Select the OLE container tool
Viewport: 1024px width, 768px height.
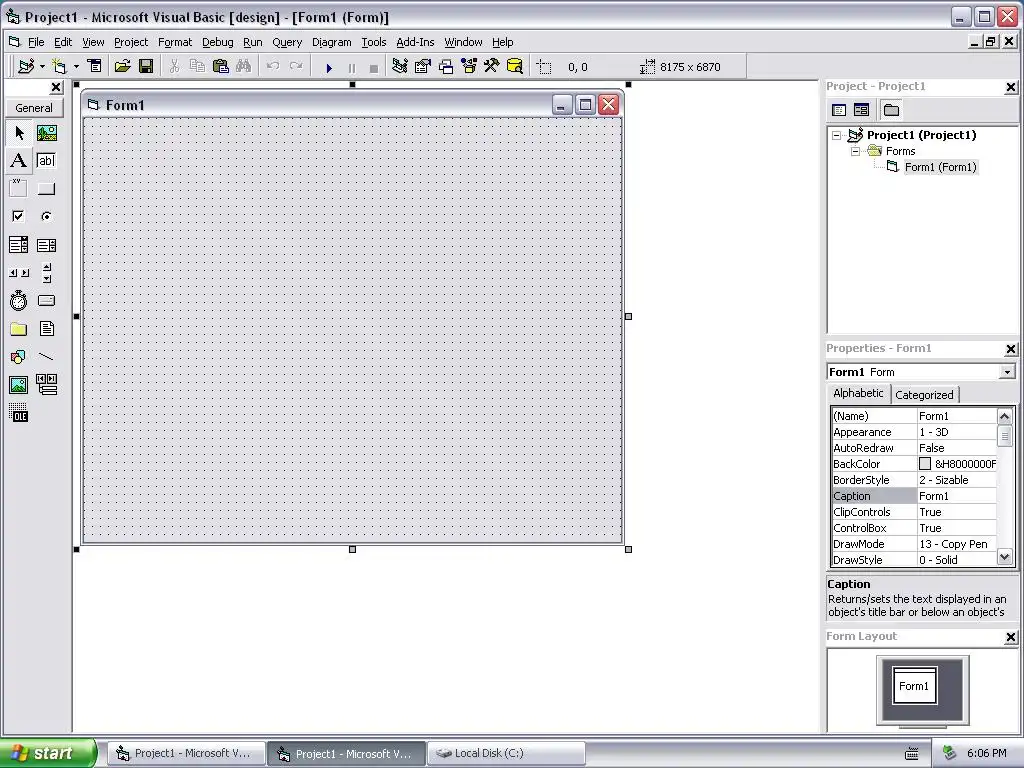(19, 413)
